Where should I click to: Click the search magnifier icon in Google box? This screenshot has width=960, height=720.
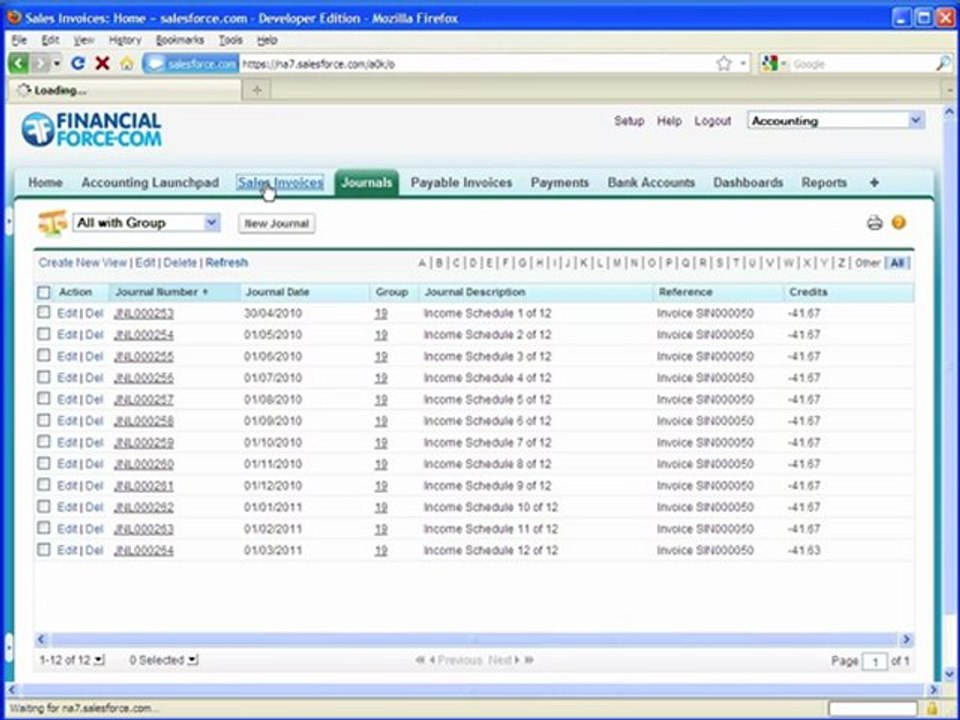[943, 63]
